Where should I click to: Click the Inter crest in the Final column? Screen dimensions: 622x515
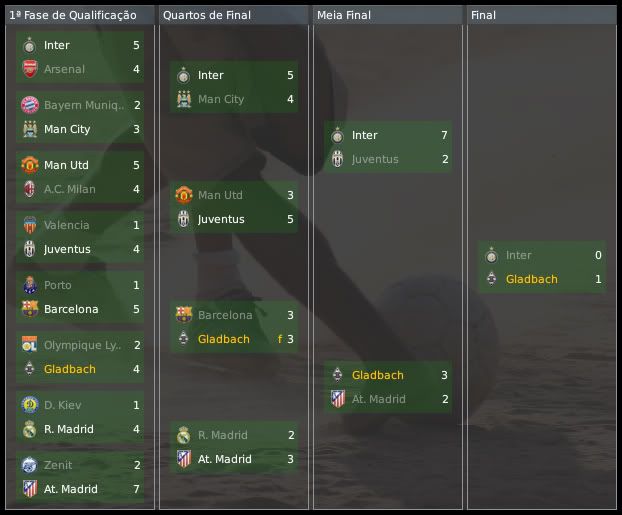pos(491,255)
